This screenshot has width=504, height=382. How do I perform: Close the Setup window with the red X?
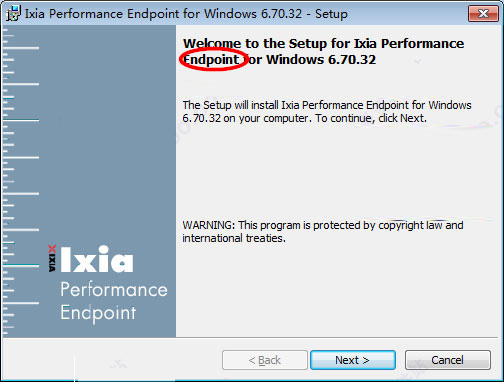pyautogui.click(x=483, y=13)
